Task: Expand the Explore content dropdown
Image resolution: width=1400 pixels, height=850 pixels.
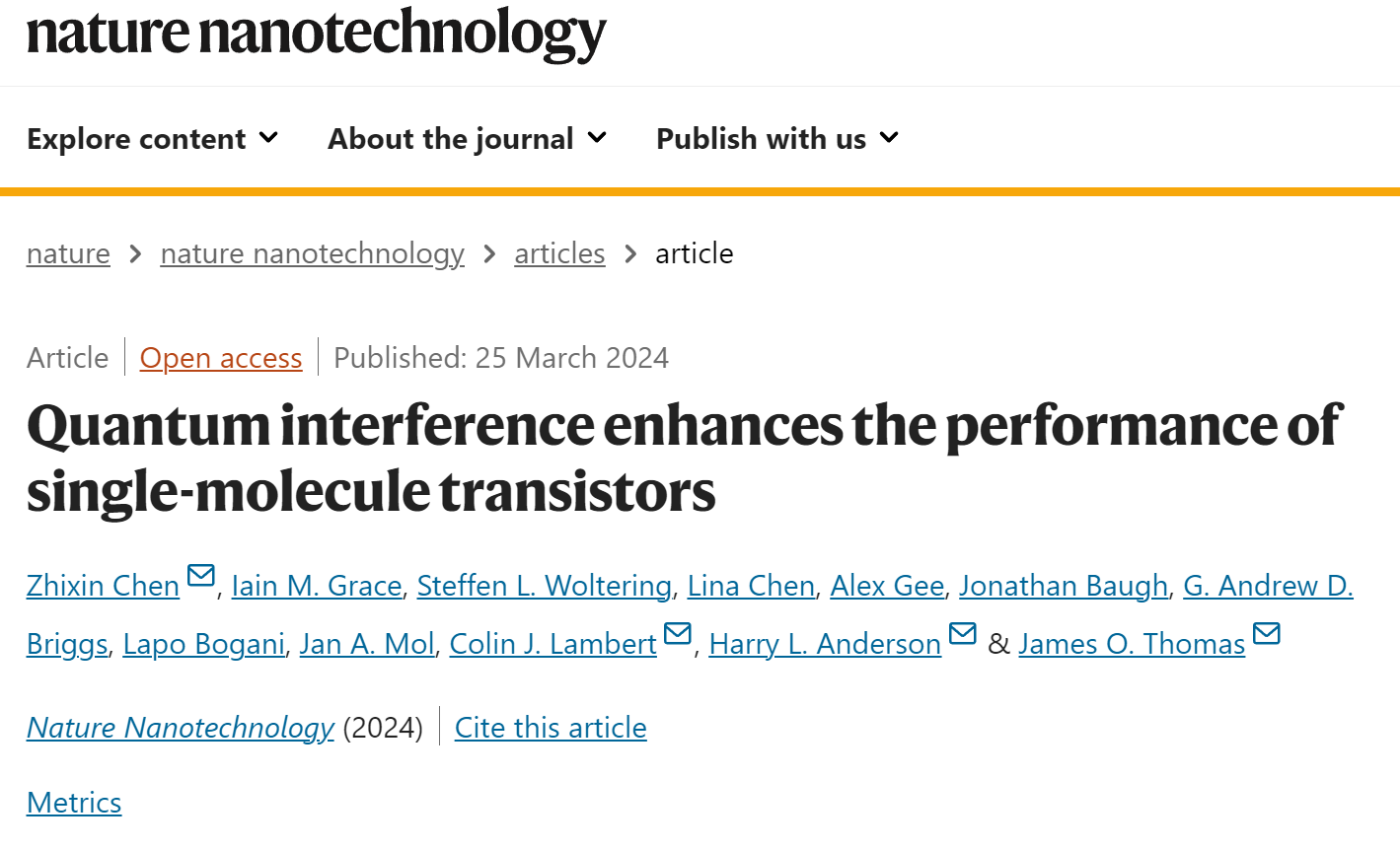Action: pos(153,139)
